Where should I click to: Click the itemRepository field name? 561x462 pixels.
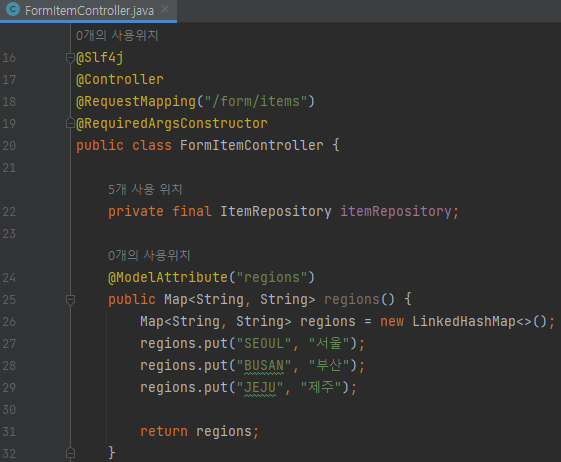[396, 211]
